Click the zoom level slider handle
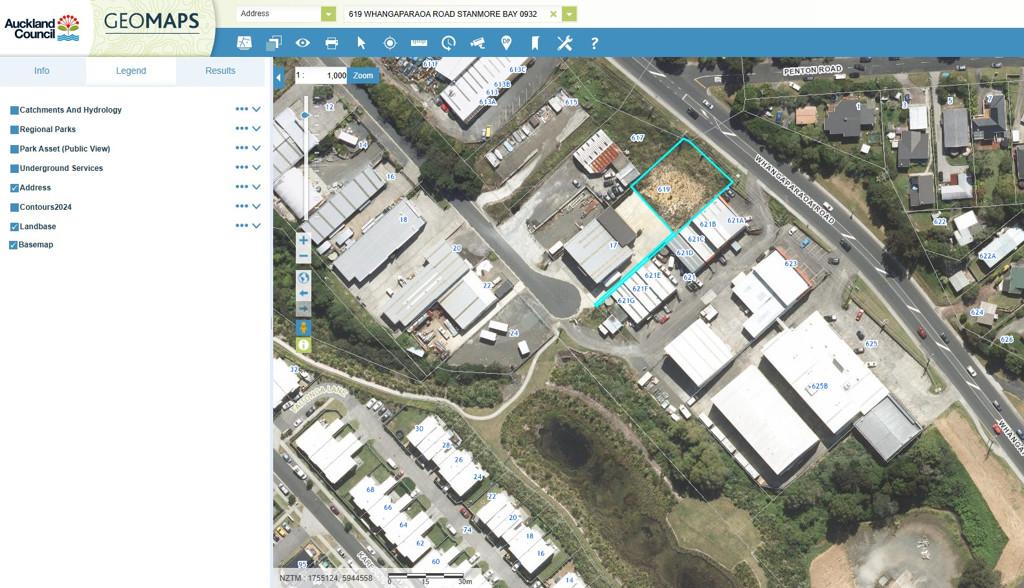1024x588 pixels. point(305,115)
